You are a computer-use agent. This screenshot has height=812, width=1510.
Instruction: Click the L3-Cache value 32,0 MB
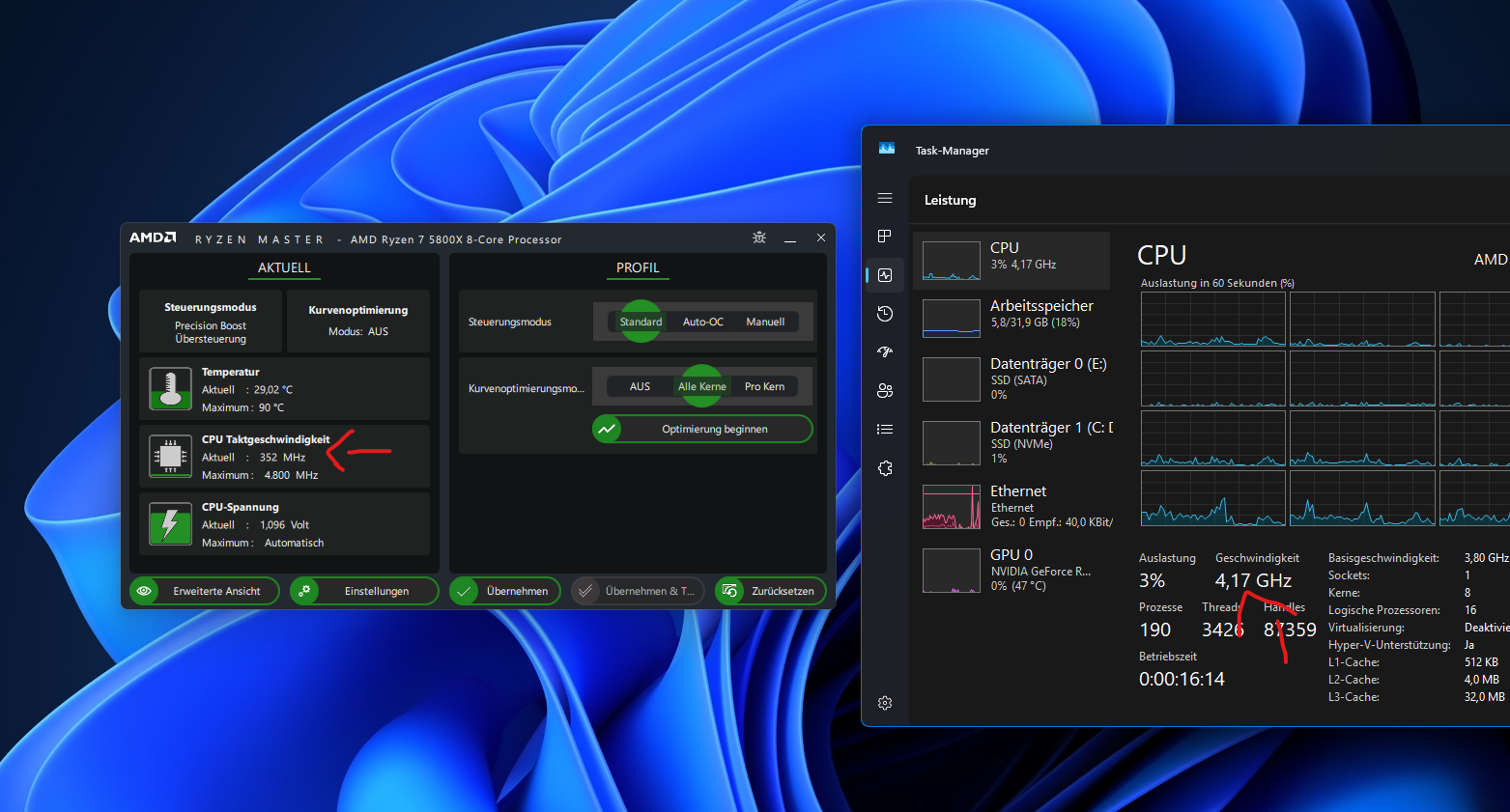(x=1484, y=697)
